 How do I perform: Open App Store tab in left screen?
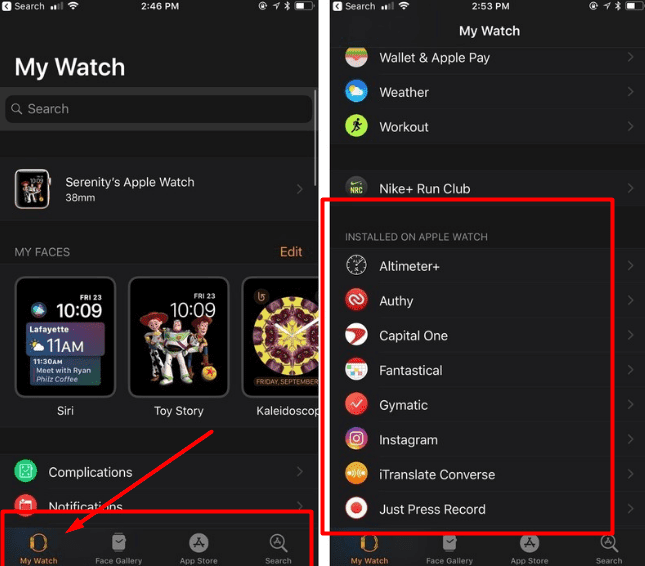198,549
